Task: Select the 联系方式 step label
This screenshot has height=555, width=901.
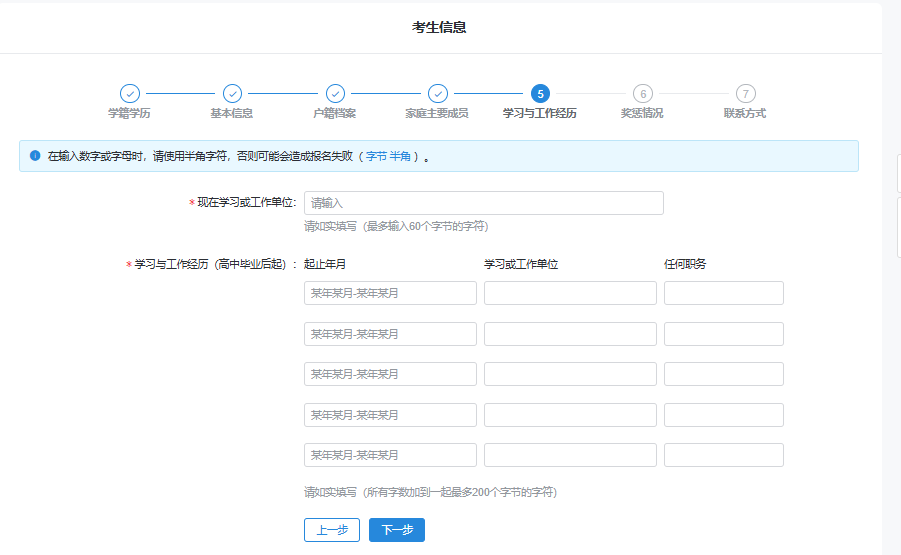Action: [x=745, y=113]
